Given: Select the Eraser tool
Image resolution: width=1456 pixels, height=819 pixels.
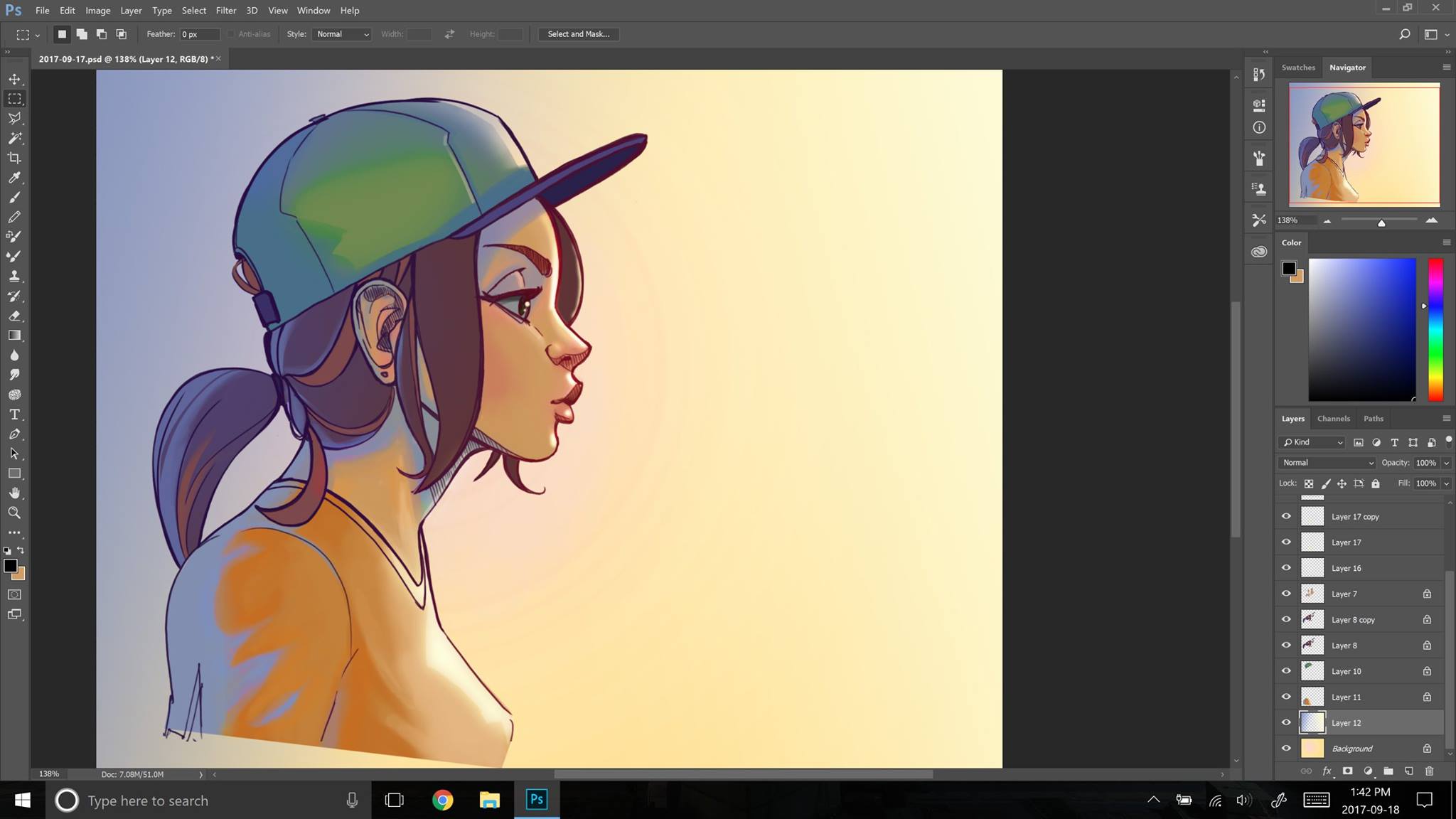Looking at the screenshot, I should [x=14, y=316].
